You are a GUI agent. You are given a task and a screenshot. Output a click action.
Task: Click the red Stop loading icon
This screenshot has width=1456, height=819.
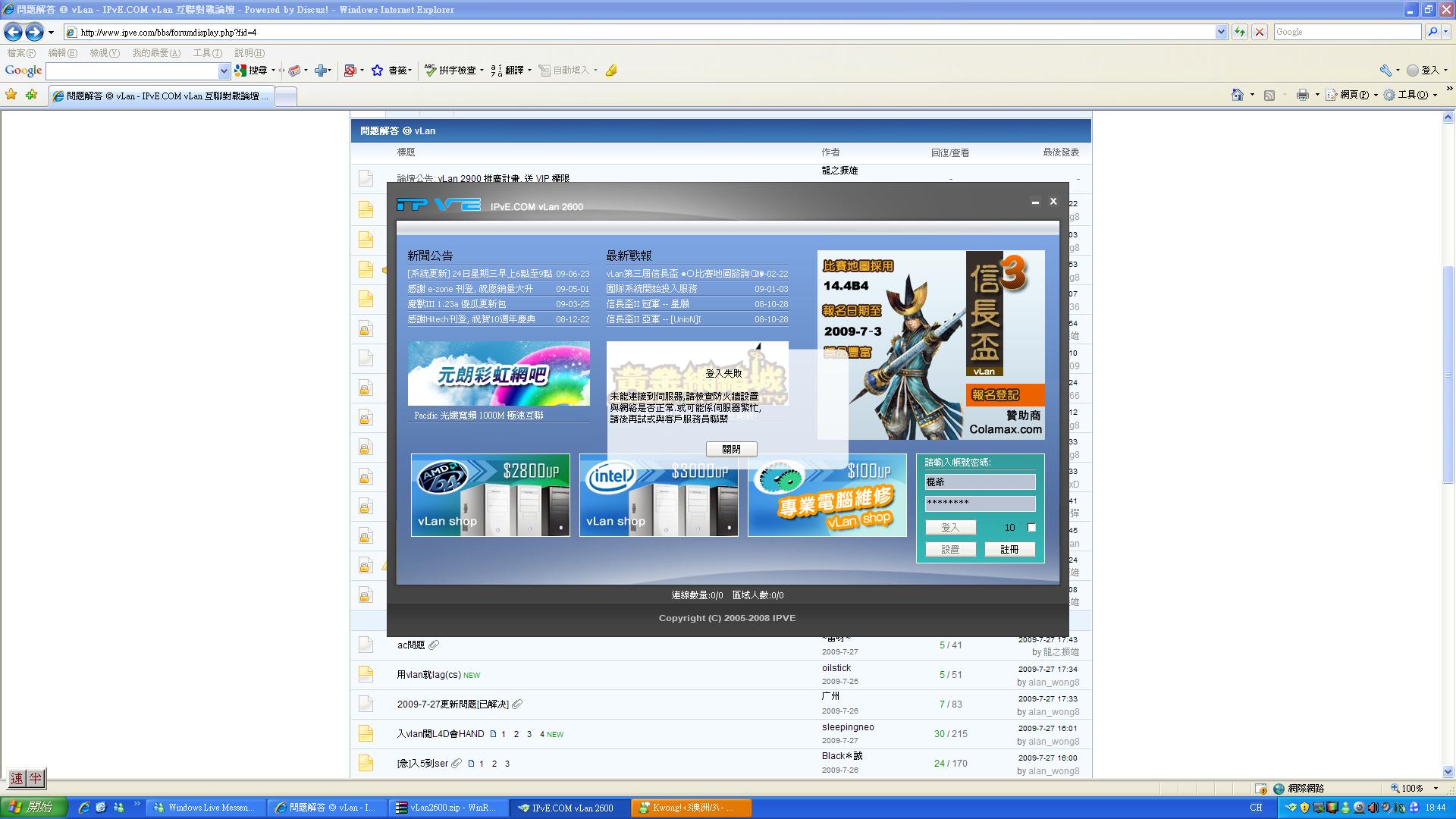(x=1260, y=32)
